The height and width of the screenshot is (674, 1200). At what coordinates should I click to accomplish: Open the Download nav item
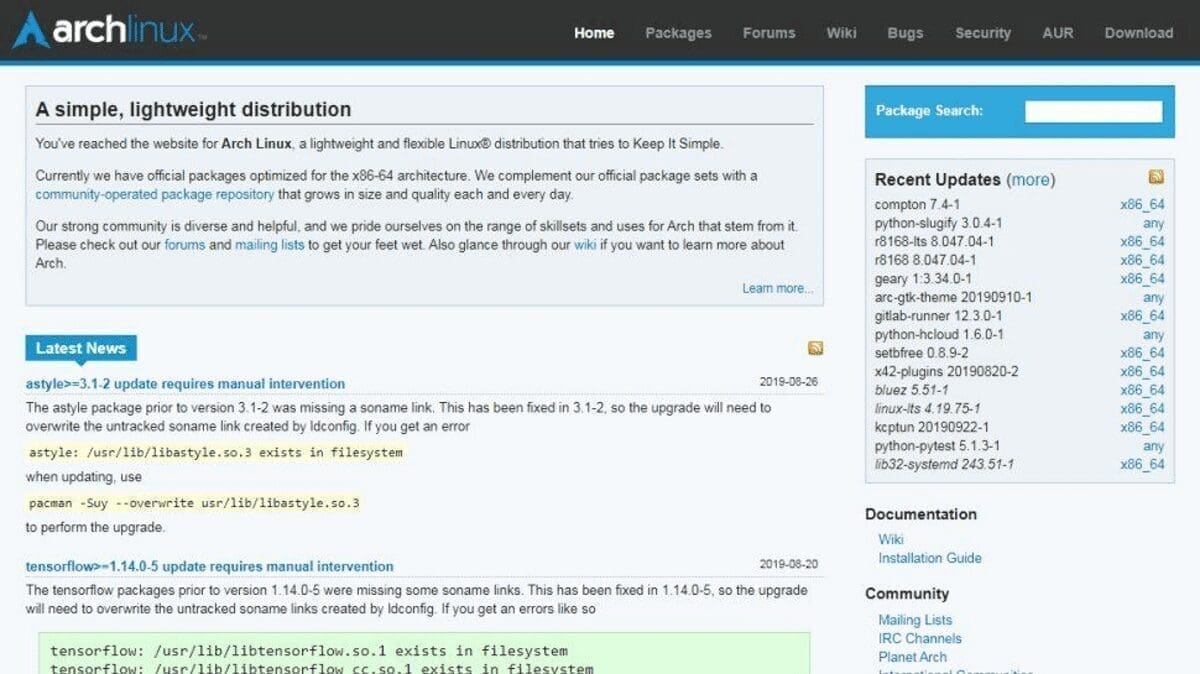pos(1139,33)
